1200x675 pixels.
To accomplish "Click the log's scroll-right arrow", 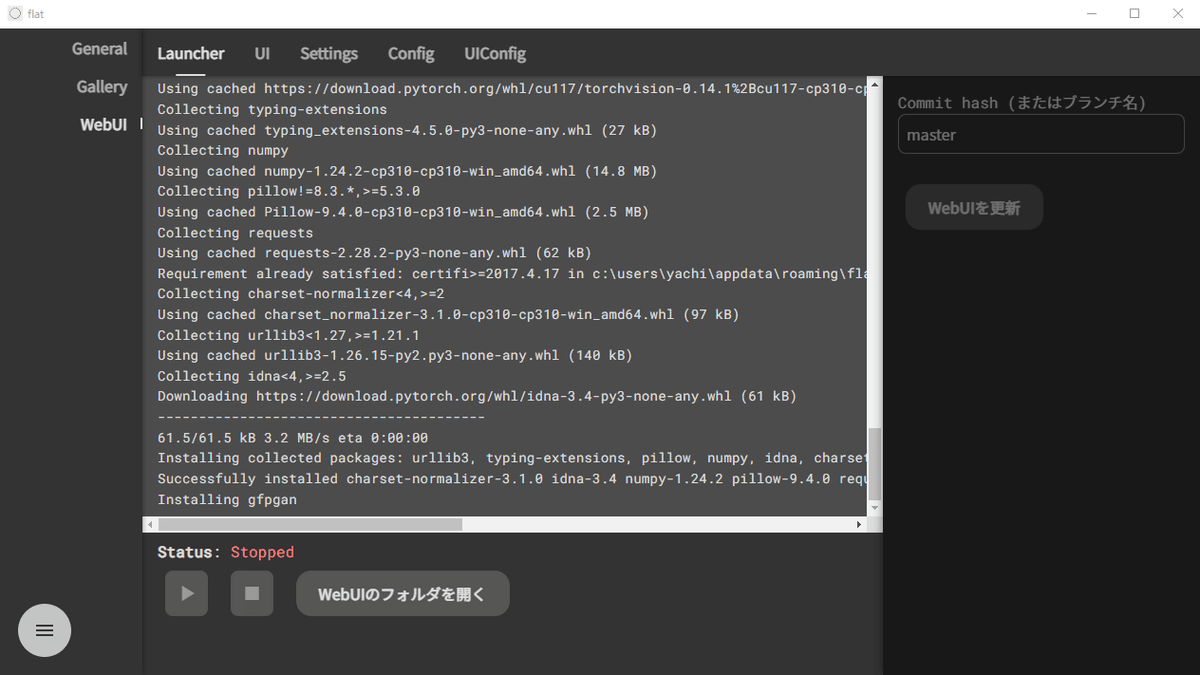I will (859, 524).
